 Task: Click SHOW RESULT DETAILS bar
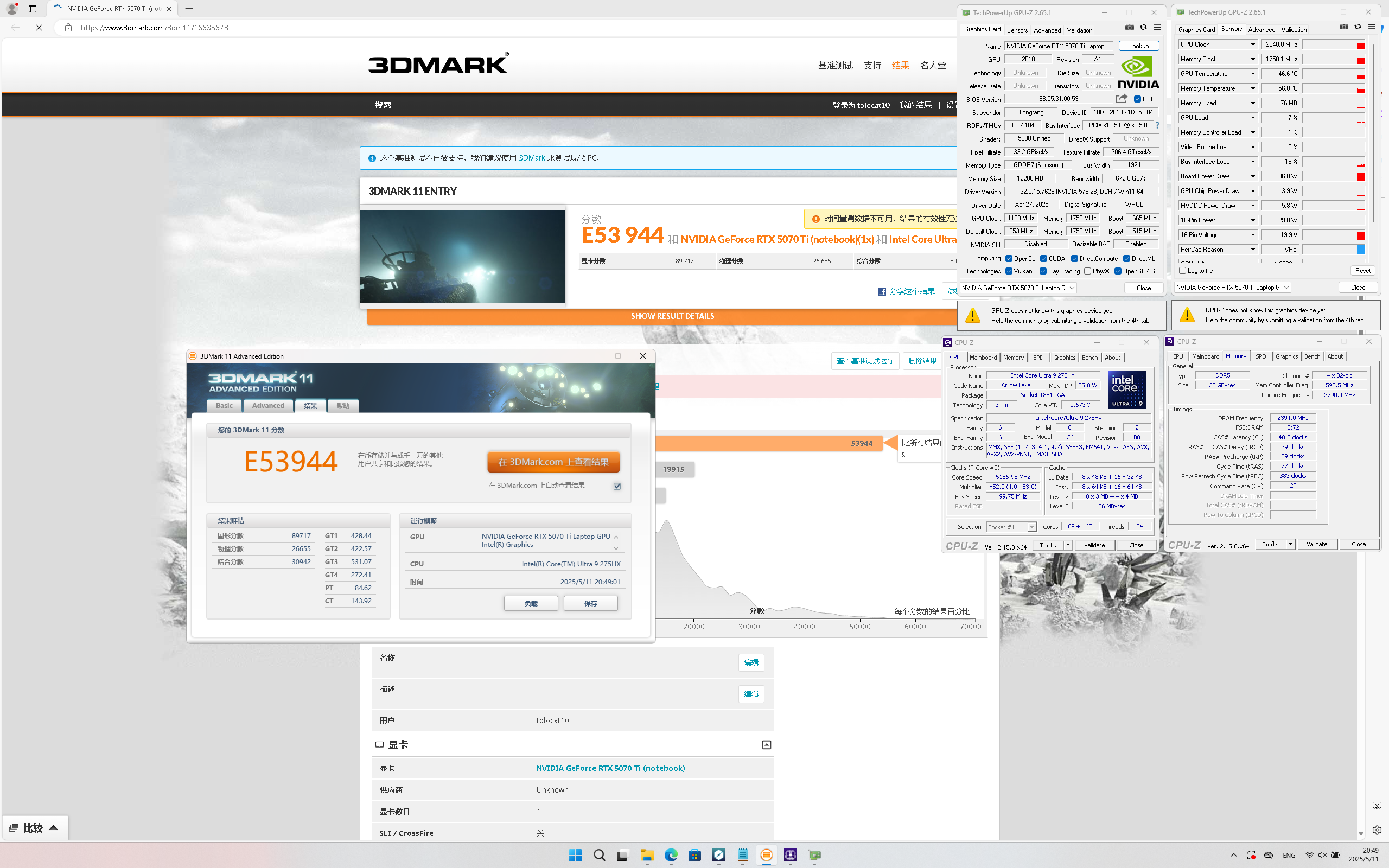pos(672,316)
